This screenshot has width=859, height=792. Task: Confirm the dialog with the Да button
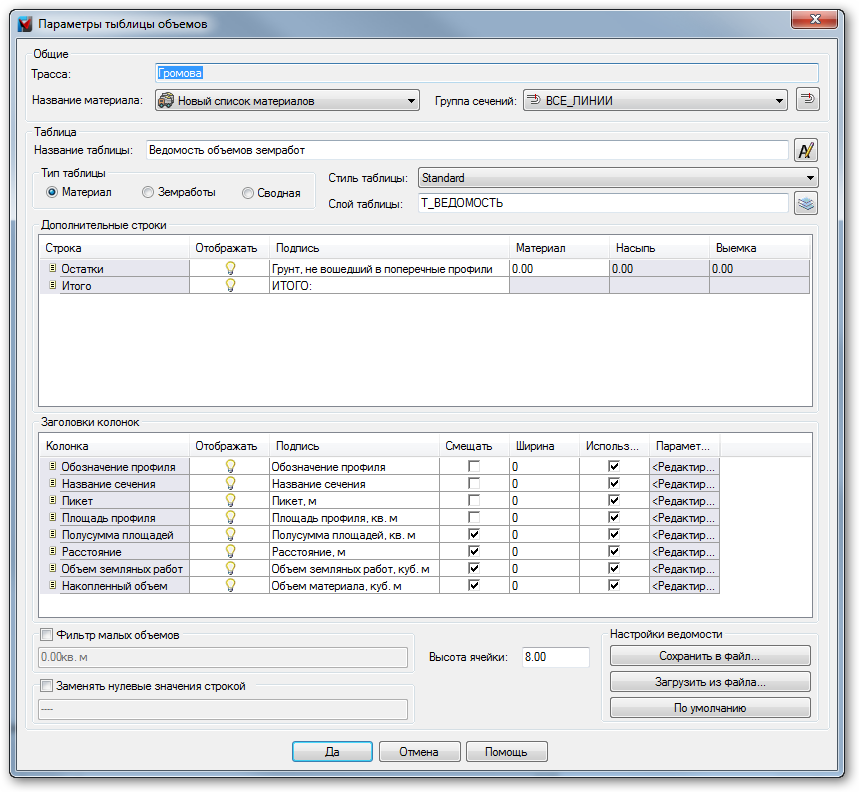(332, 752)
